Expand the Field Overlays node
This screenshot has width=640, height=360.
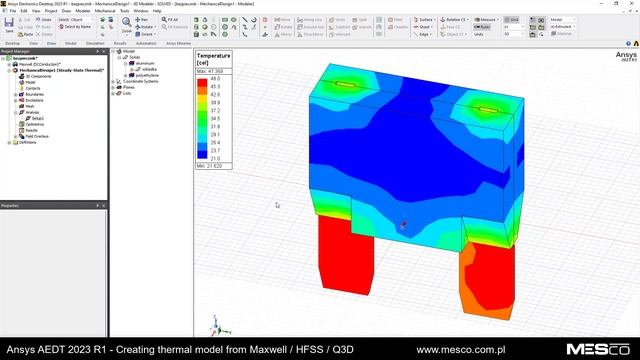click(16, 136)
